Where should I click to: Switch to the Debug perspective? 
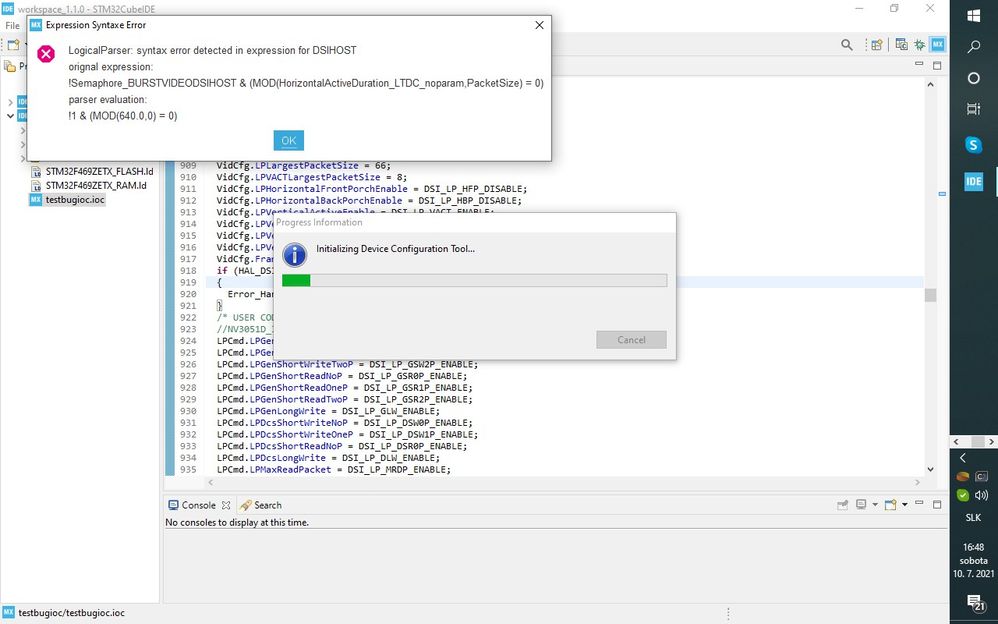pyautogui.click(x=920, y=45)
